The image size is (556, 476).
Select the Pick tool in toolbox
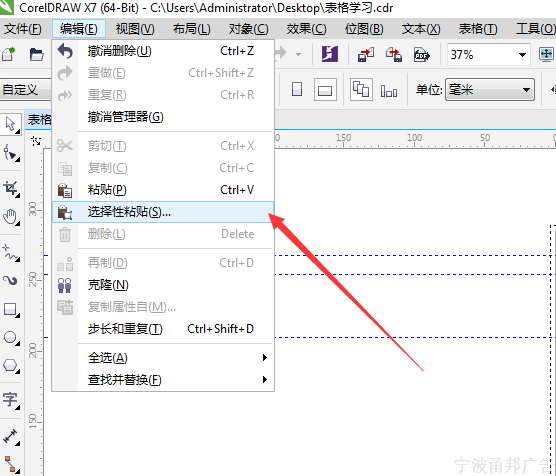pos(11,124)
